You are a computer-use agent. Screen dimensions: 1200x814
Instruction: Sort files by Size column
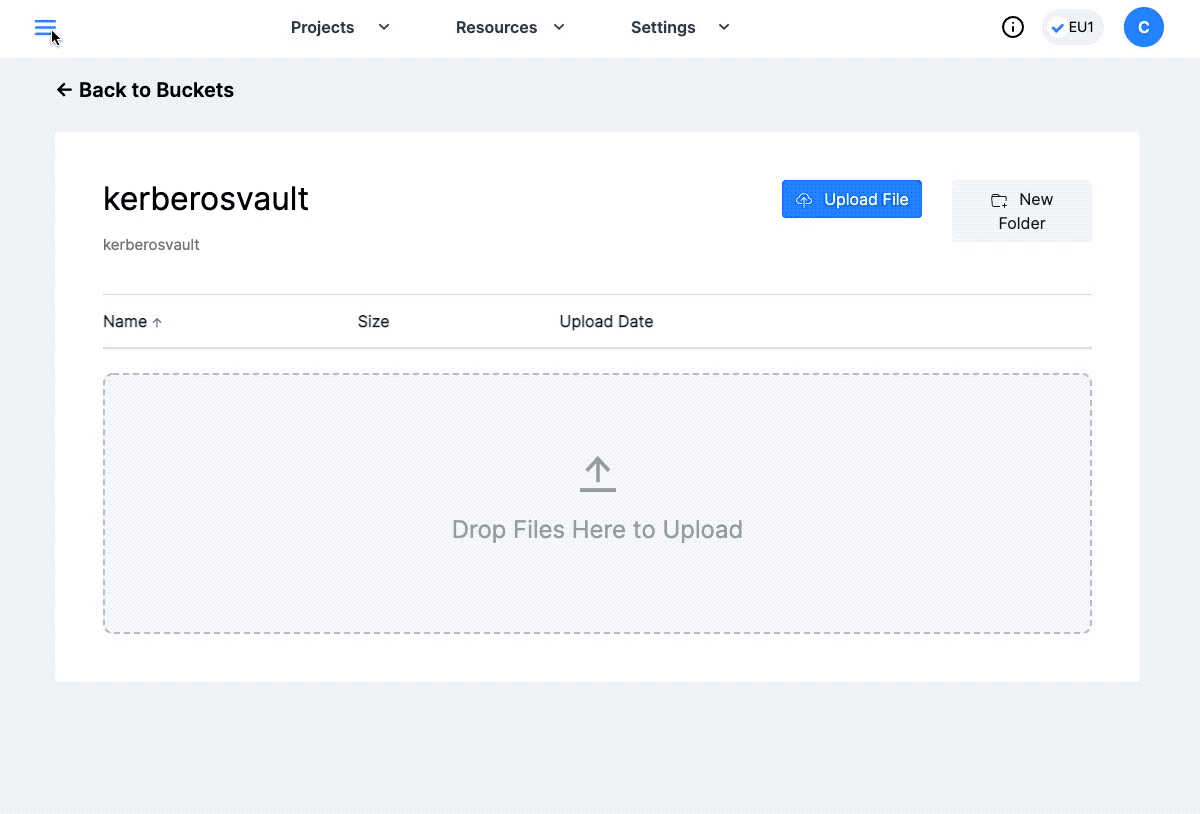click(x=373, y=321)
